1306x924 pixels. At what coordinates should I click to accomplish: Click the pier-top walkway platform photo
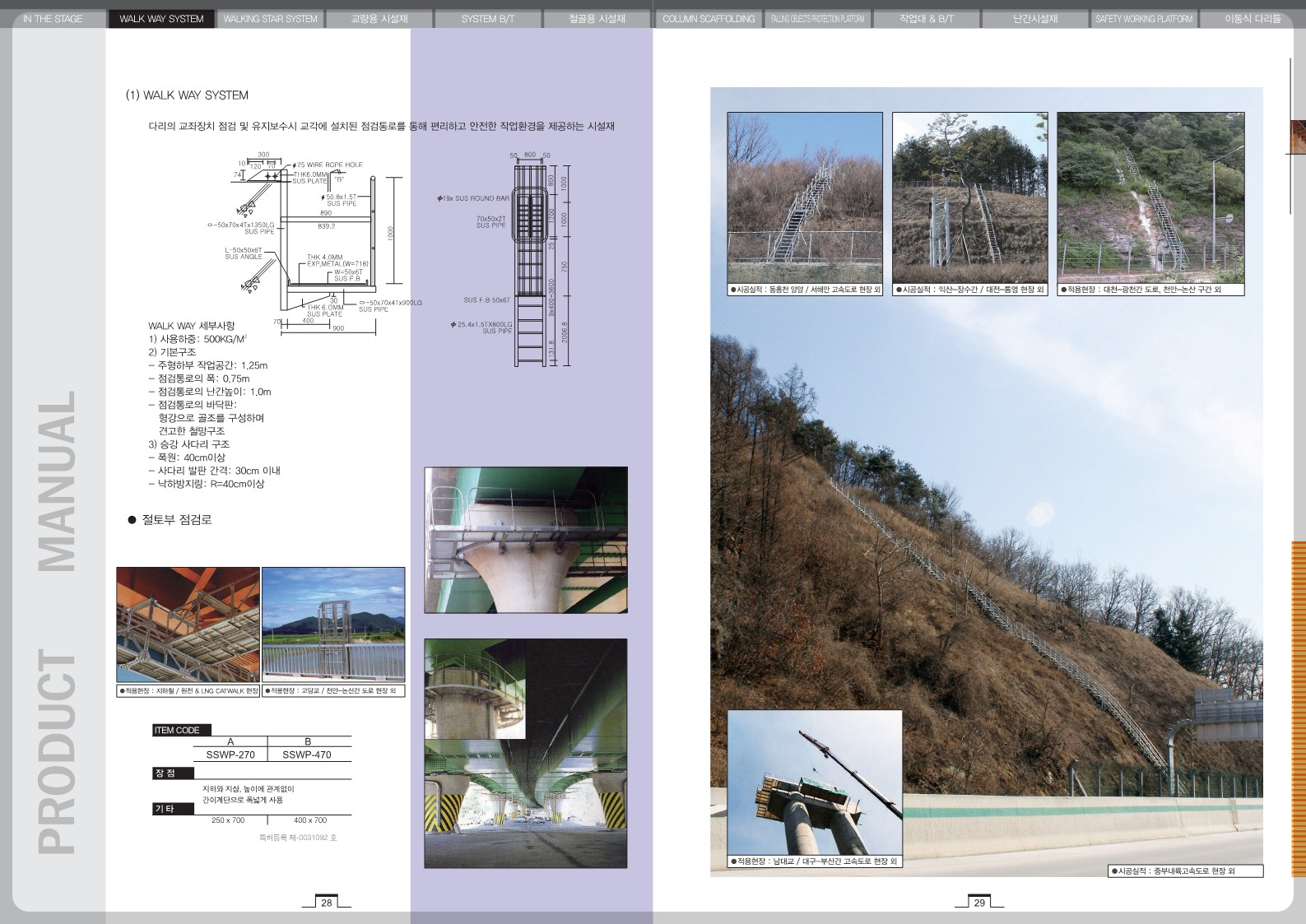tap(526, 540)
